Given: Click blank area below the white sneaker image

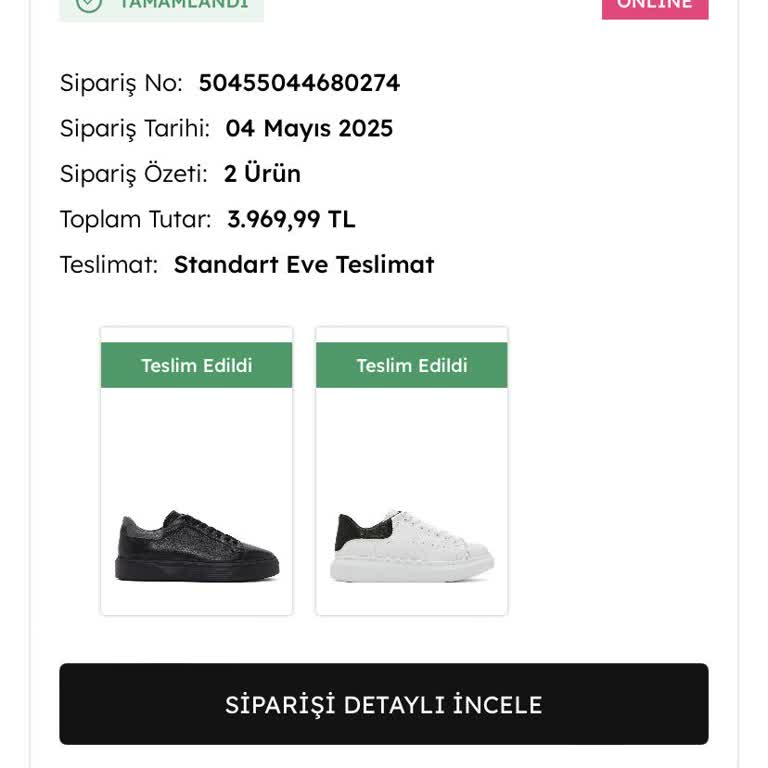Looking at the screenshot, I should [x=412, y=600].
